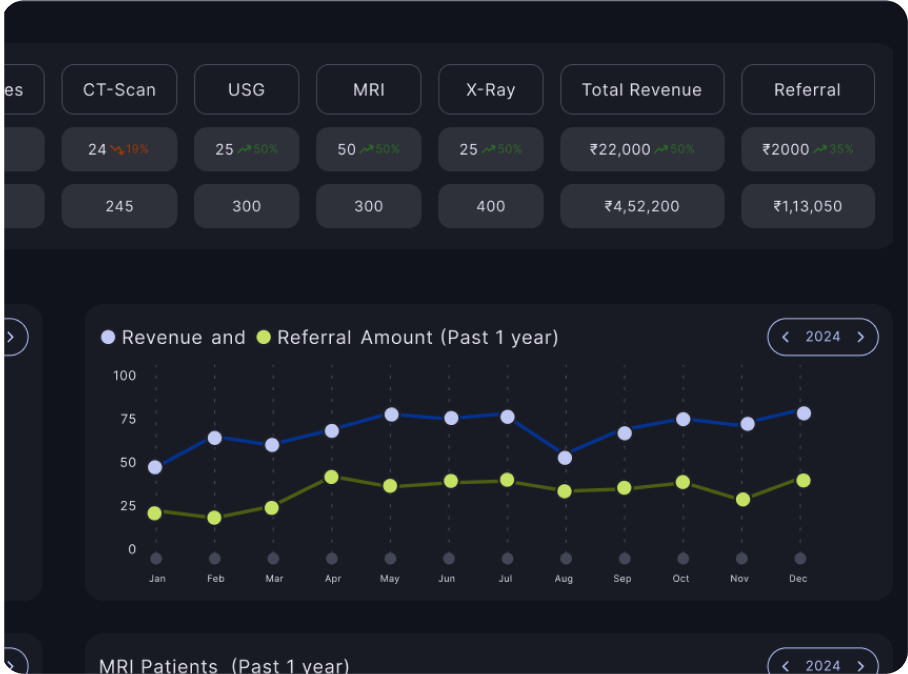Click the Jan revenue data point

click(x=155, y=467)
